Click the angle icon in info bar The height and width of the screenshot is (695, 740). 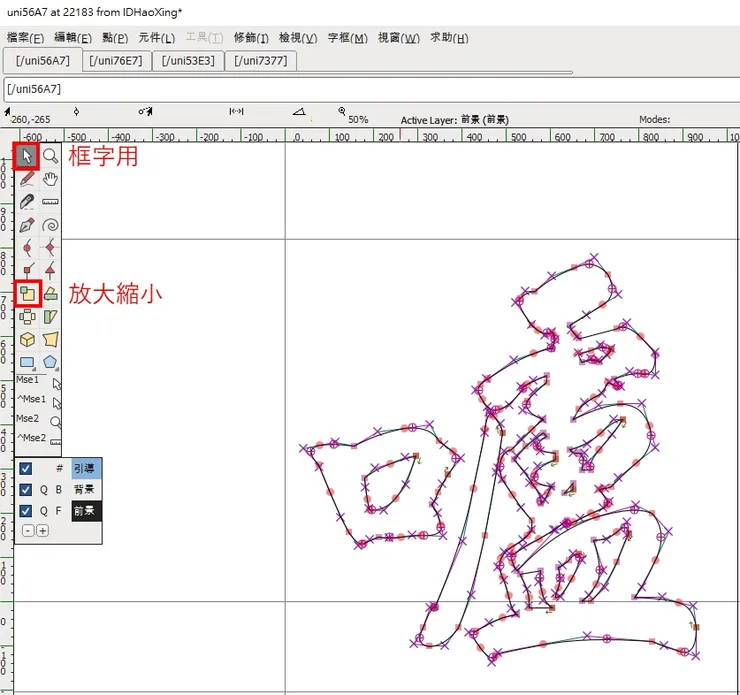299,112
